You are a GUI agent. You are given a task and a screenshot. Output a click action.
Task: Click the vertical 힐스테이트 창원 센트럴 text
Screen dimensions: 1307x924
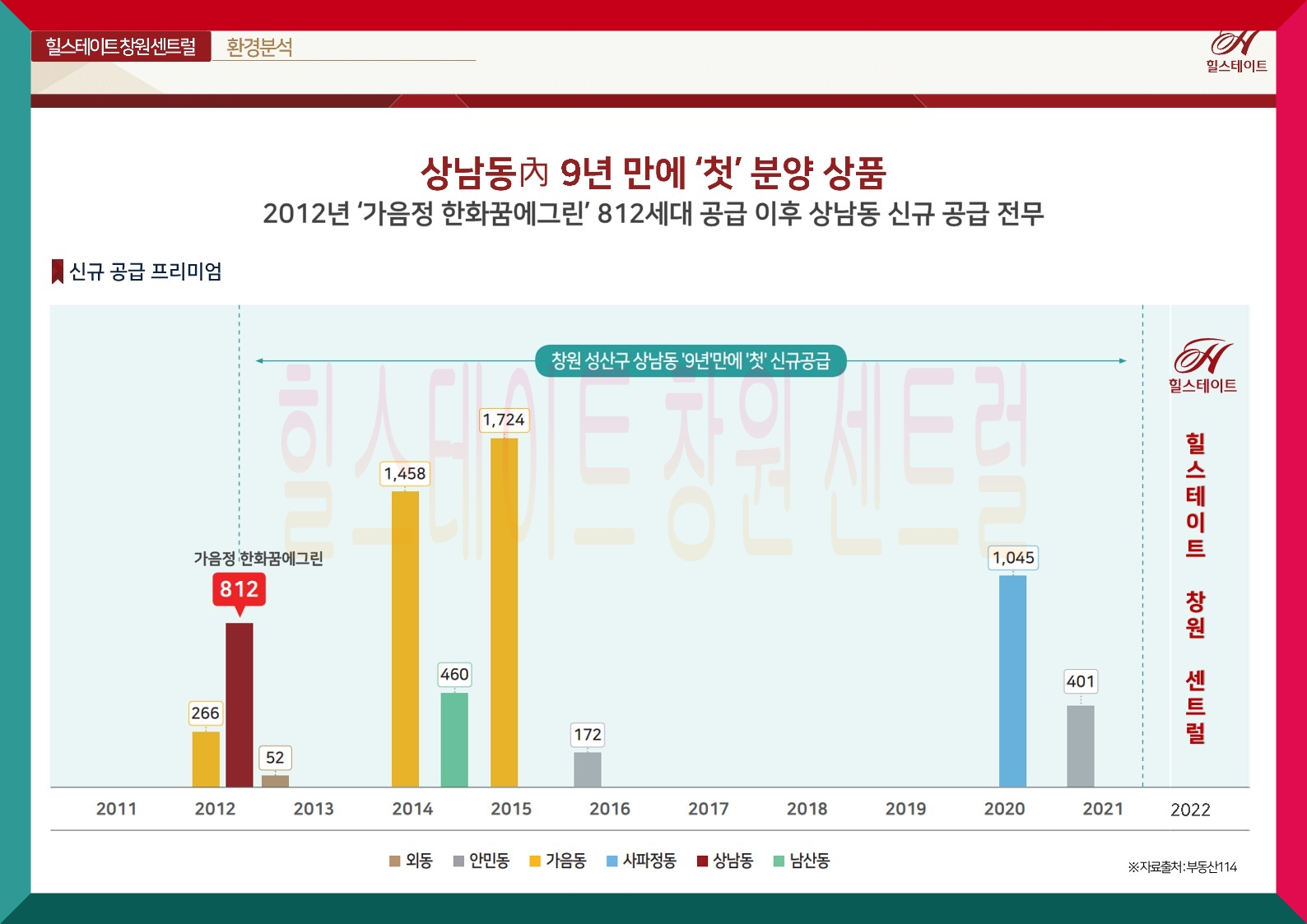coord(1196,588)
